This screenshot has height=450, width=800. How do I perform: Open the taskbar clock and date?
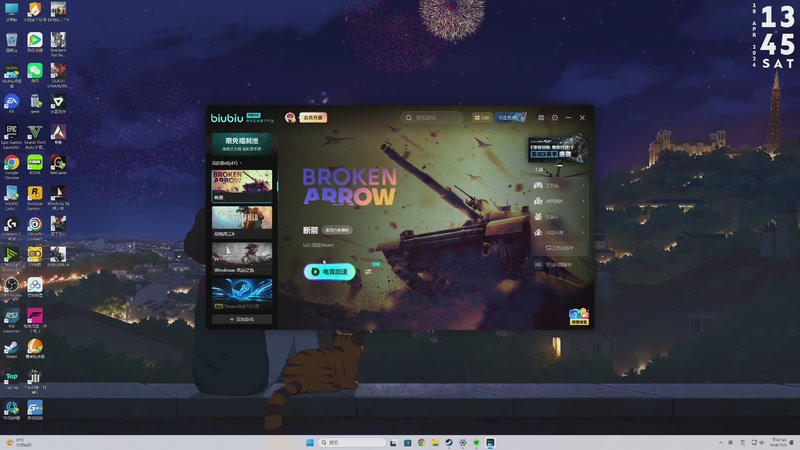coord(779,442)
